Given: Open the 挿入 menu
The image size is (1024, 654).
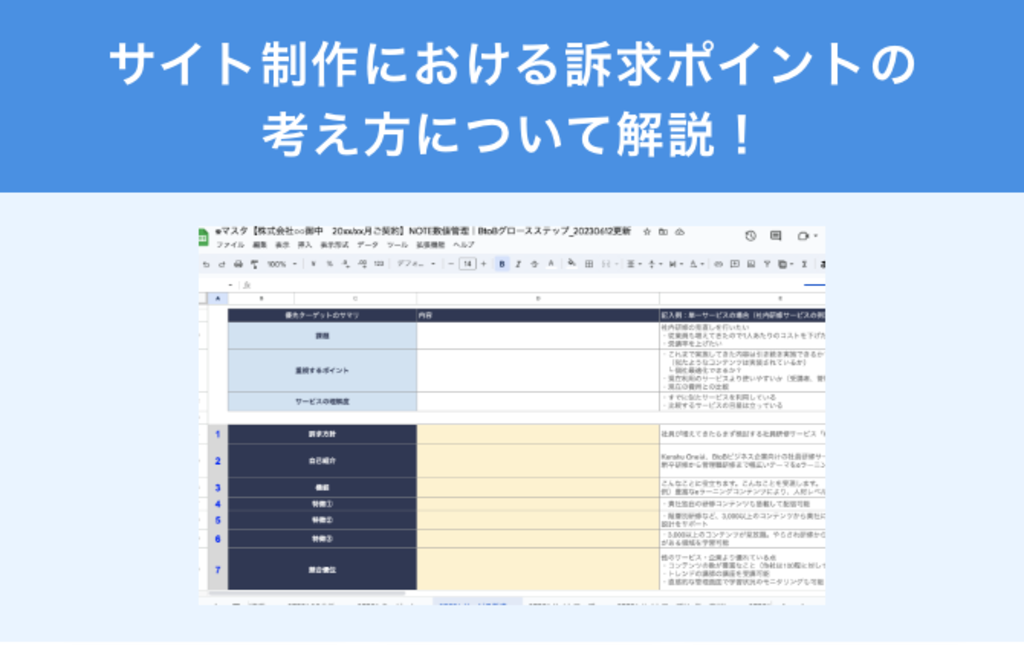Looking at the screenshot, I should pos(304,246).
